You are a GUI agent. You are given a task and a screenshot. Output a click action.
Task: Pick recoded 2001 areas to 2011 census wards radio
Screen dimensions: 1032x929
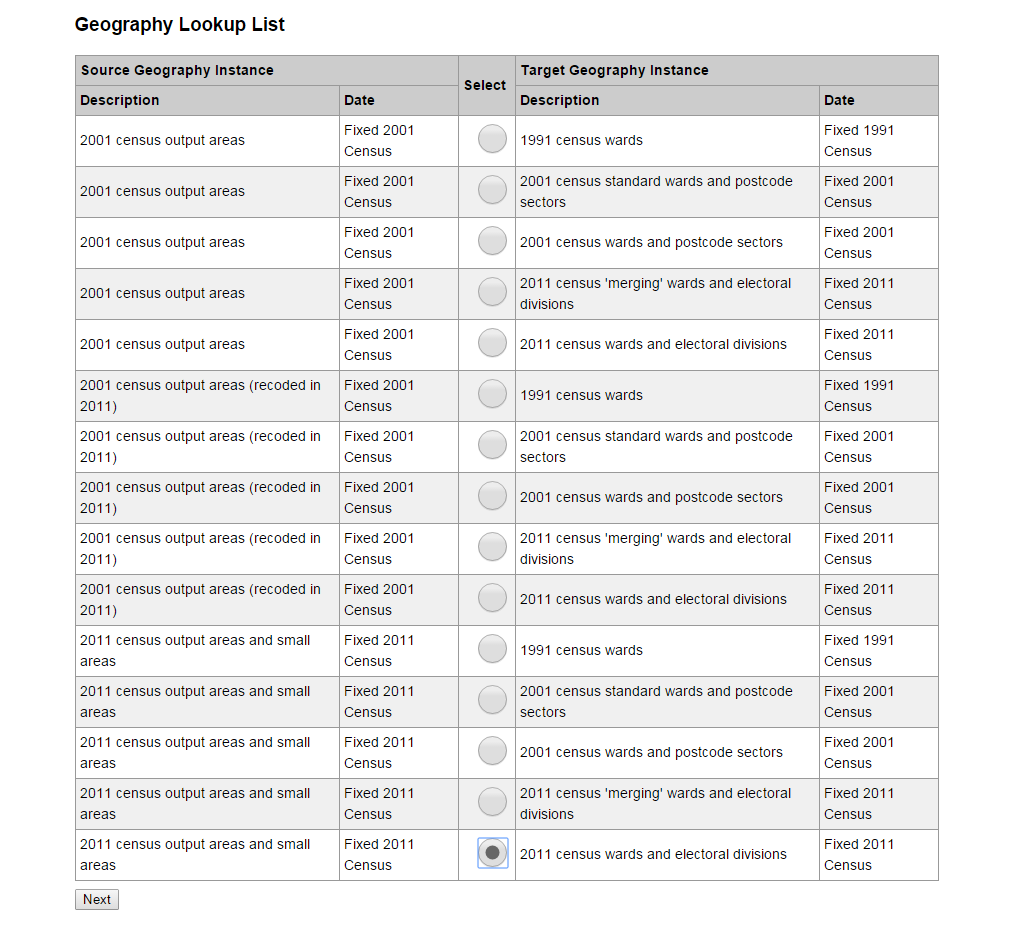click(x=492, y=597)
